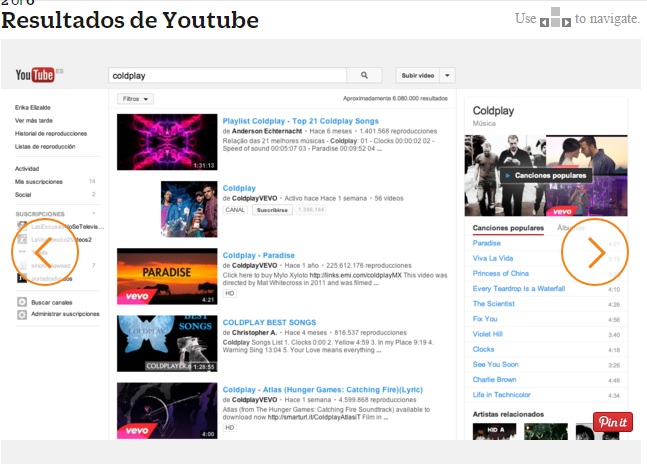
Task: Select the Canciones populares tab
Action: (x=508, y=228)
